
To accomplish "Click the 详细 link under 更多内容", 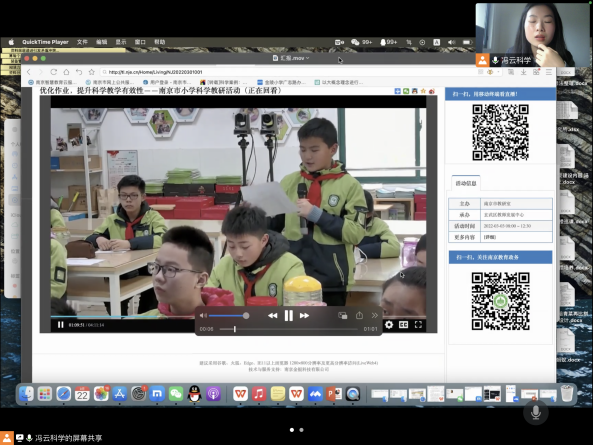I will [x=490, y=237].
